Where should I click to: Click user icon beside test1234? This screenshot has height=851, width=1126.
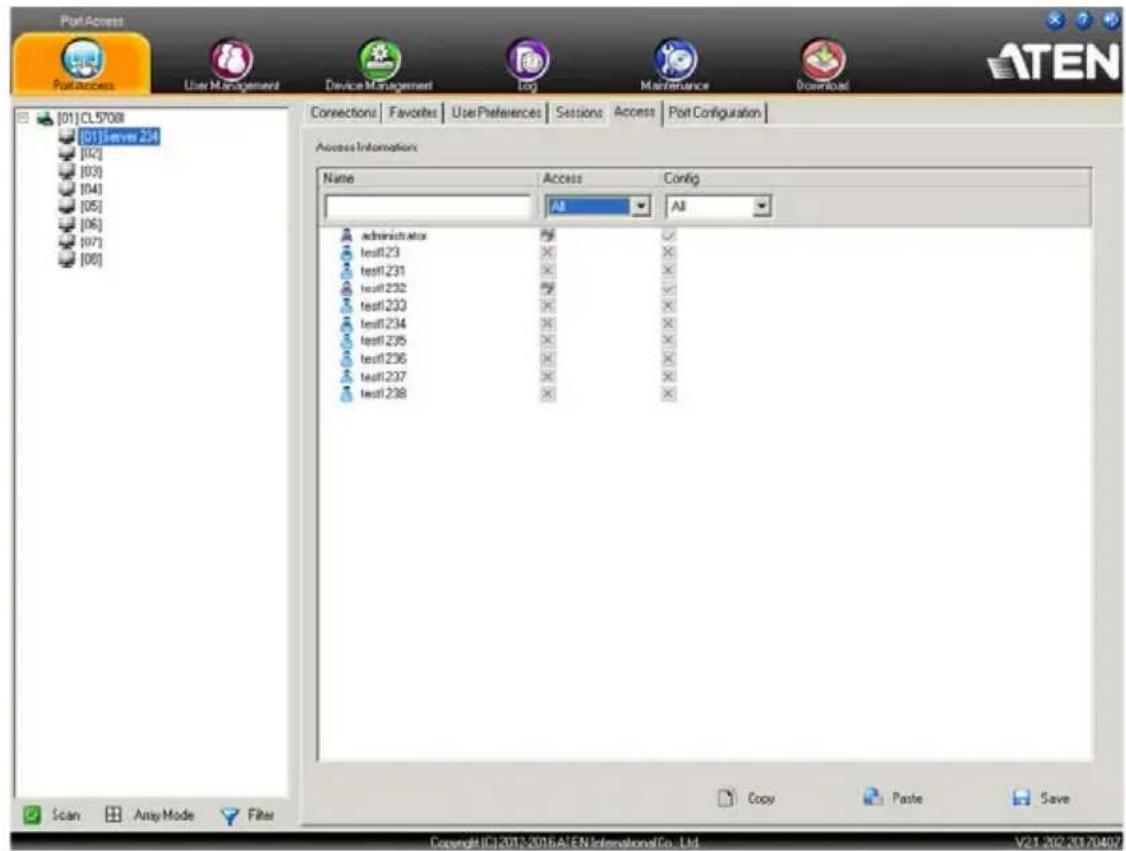346,323
